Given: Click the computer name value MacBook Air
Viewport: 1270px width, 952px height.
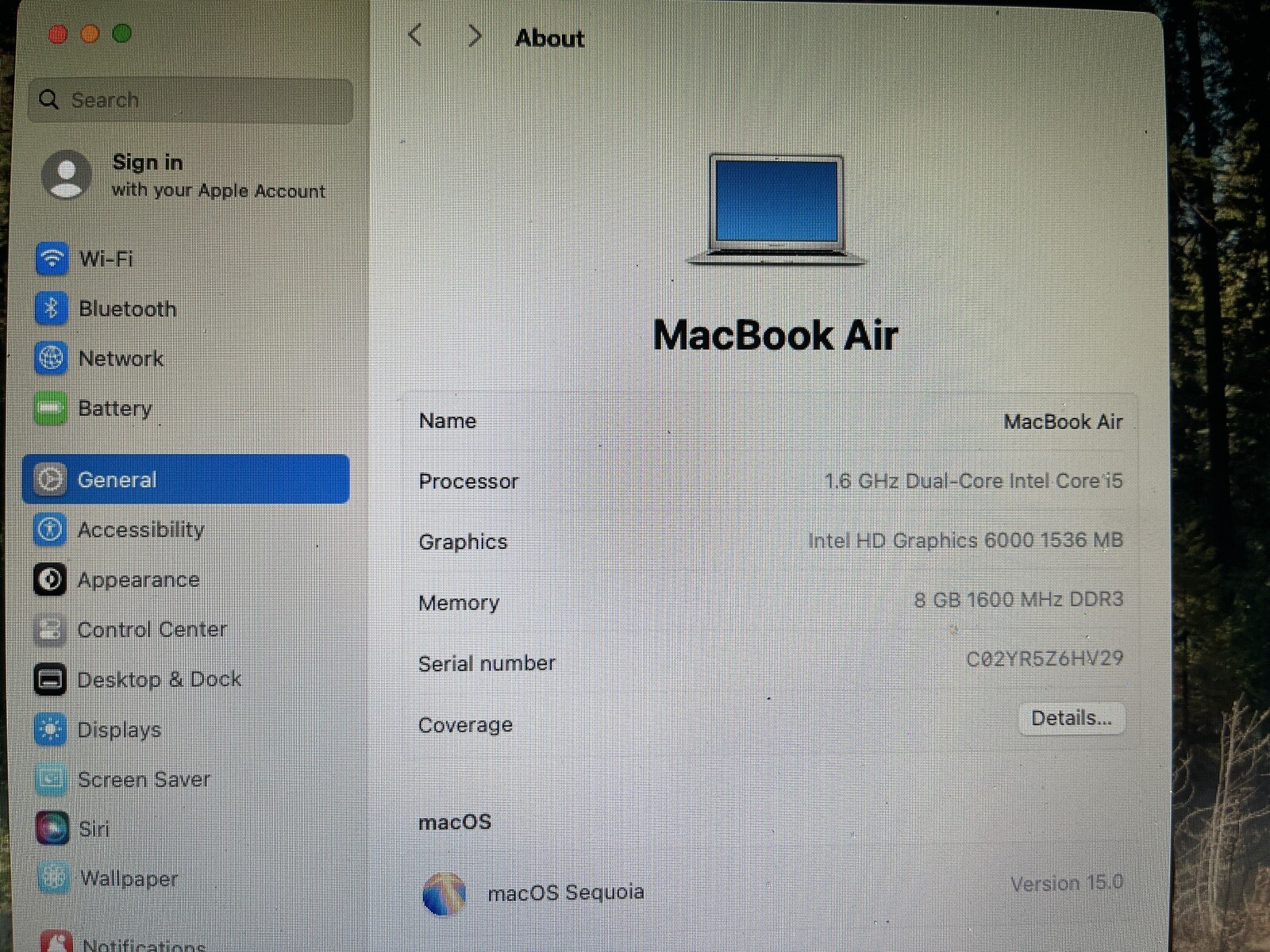Looking at the screenshot, I should point(1063,422).
